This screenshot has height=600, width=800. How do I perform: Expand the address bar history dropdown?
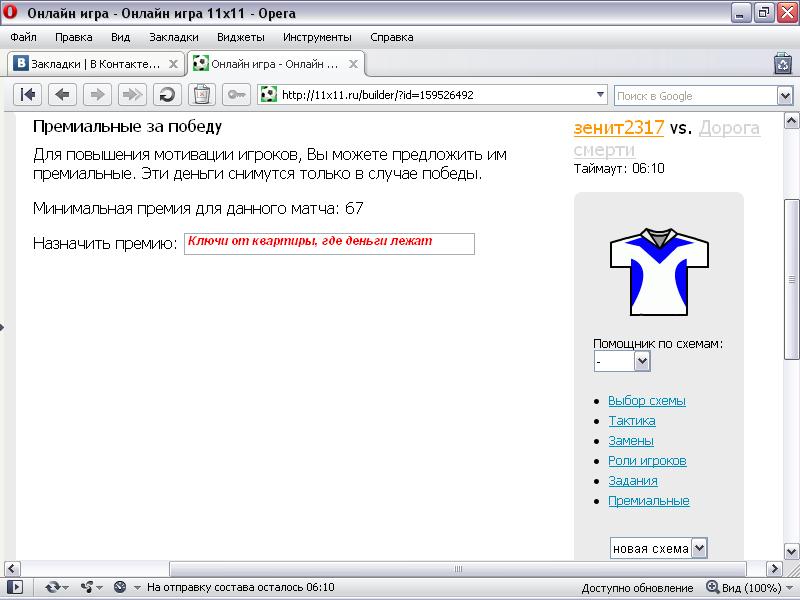click(600, 95)
